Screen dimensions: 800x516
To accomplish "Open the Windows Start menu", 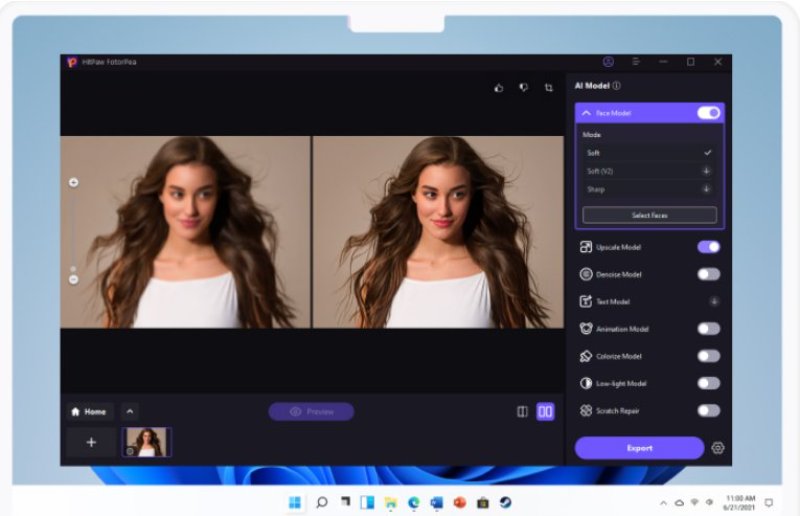I will (295, 502).
